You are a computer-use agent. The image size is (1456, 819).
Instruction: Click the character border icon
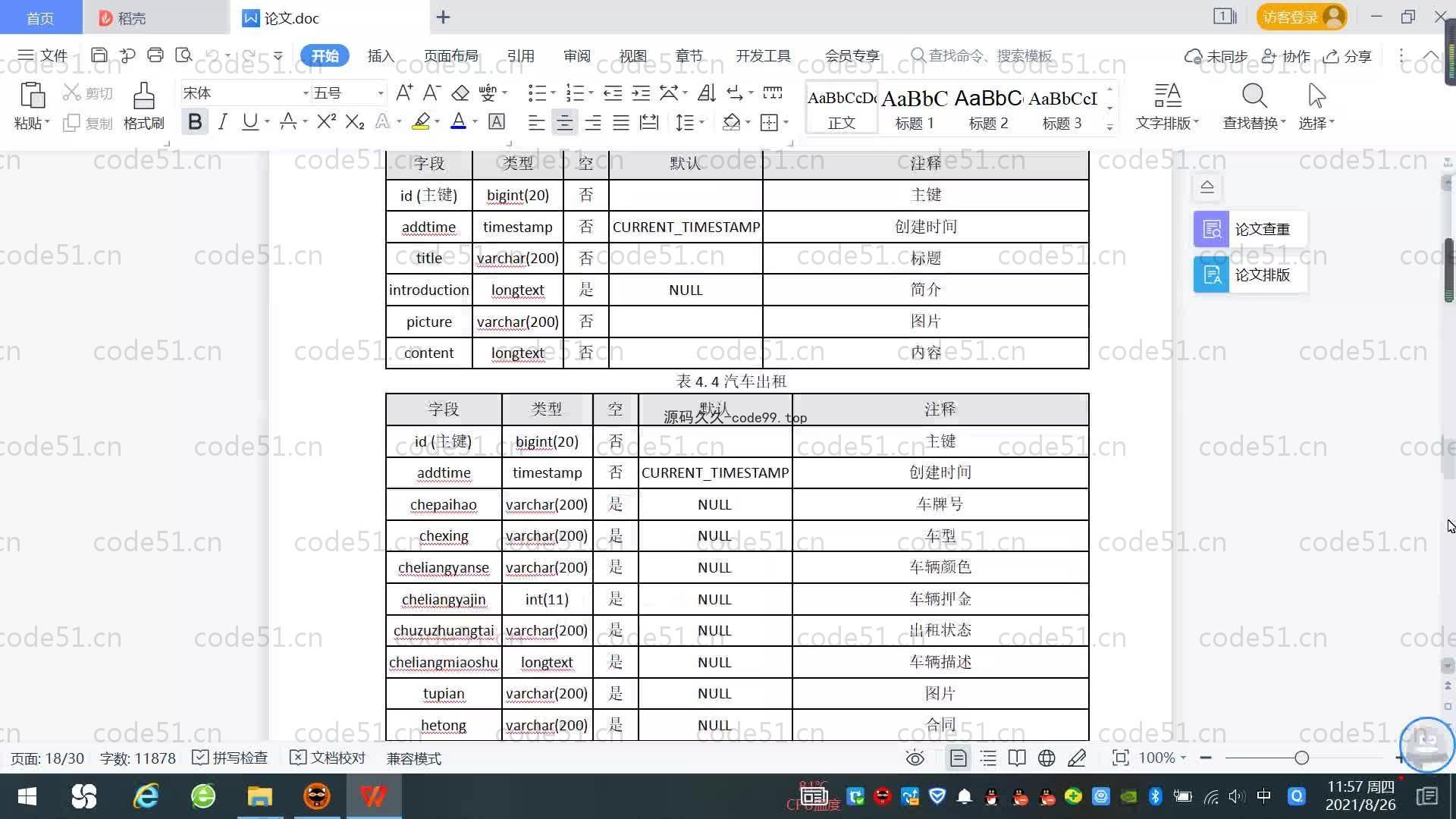point(497,122)
